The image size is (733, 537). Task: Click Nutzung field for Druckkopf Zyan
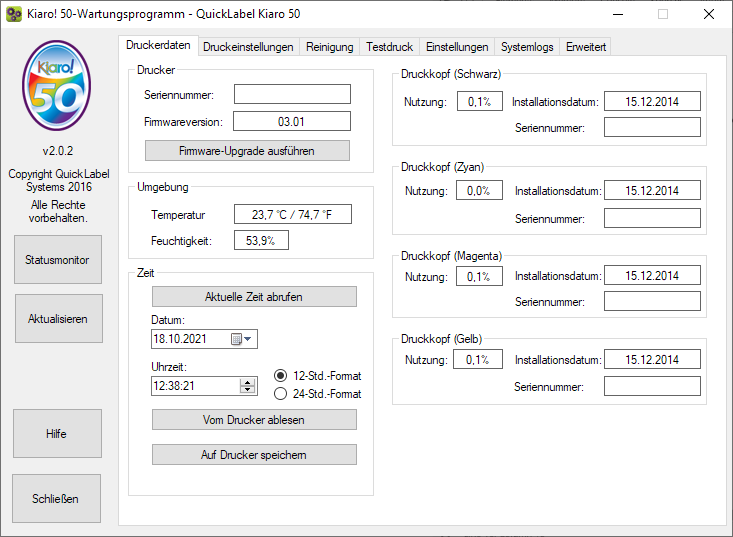click(x=479, y=190)
